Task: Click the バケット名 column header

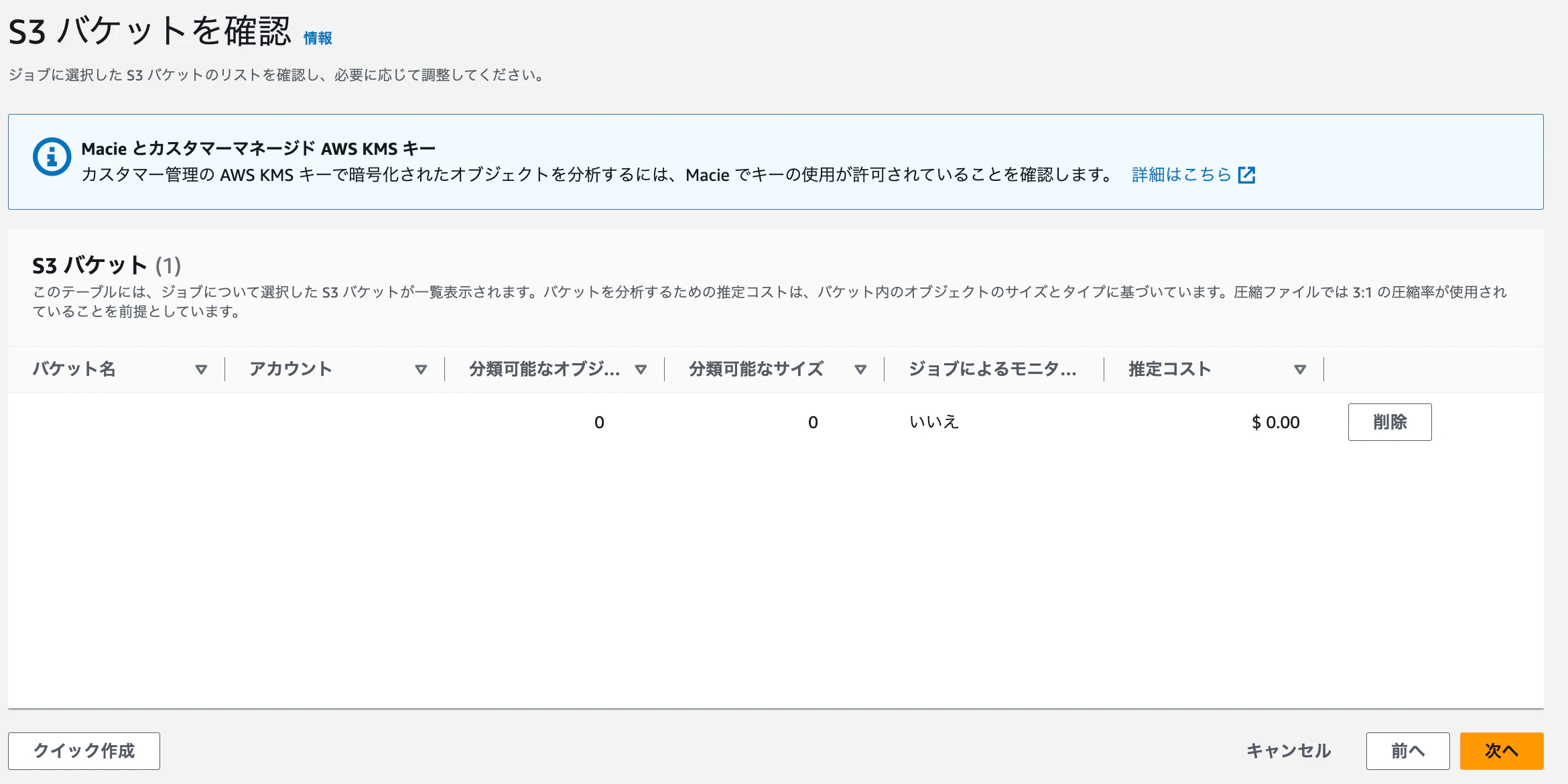Action: [74, 369]
